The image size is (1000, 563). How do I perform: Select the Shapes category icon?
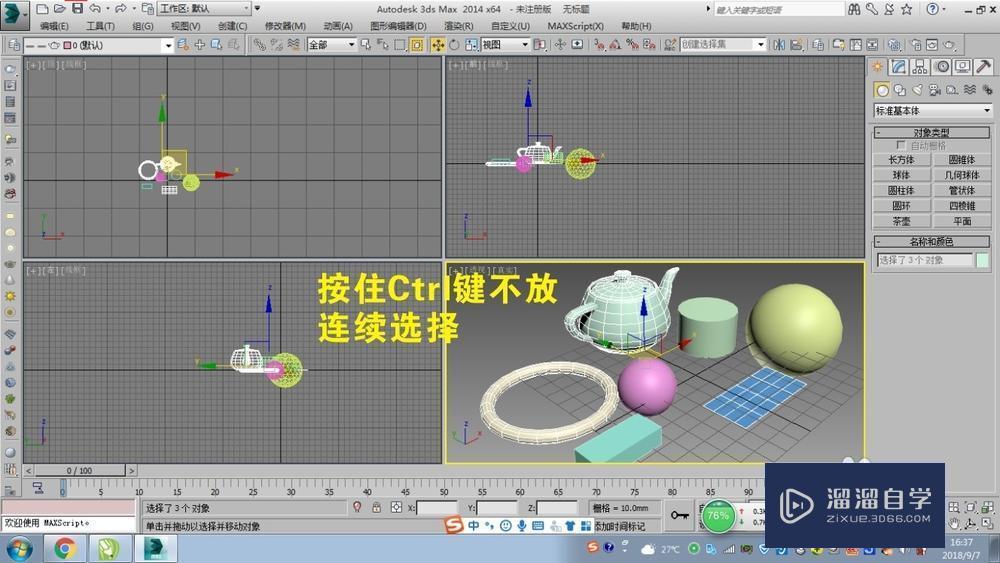(900, 90)
